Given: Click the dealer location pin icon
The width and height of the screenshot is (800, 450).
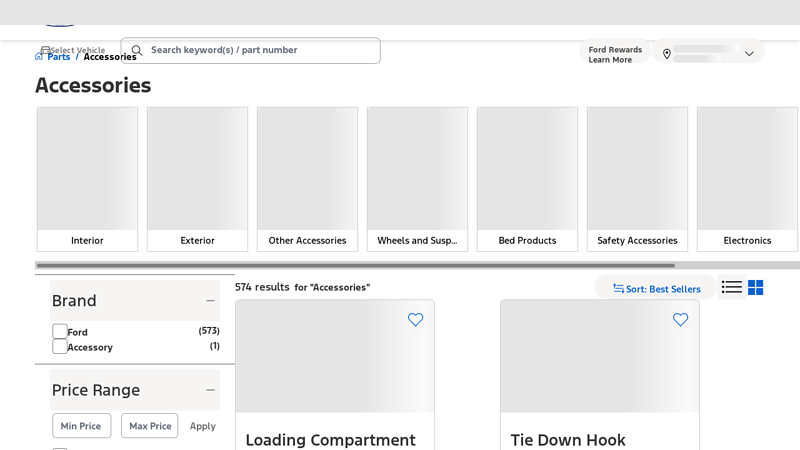Looking at the screenshot, I should 667,54.
